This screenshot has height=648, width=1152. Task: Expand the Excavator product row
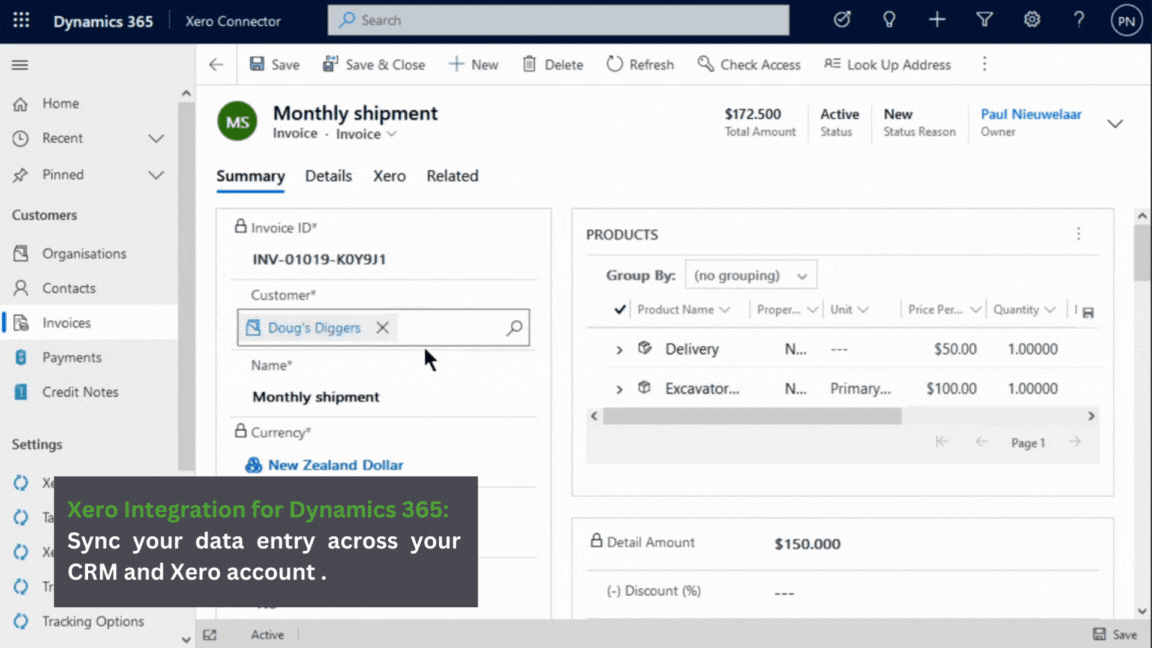click(x=619, y=389)
